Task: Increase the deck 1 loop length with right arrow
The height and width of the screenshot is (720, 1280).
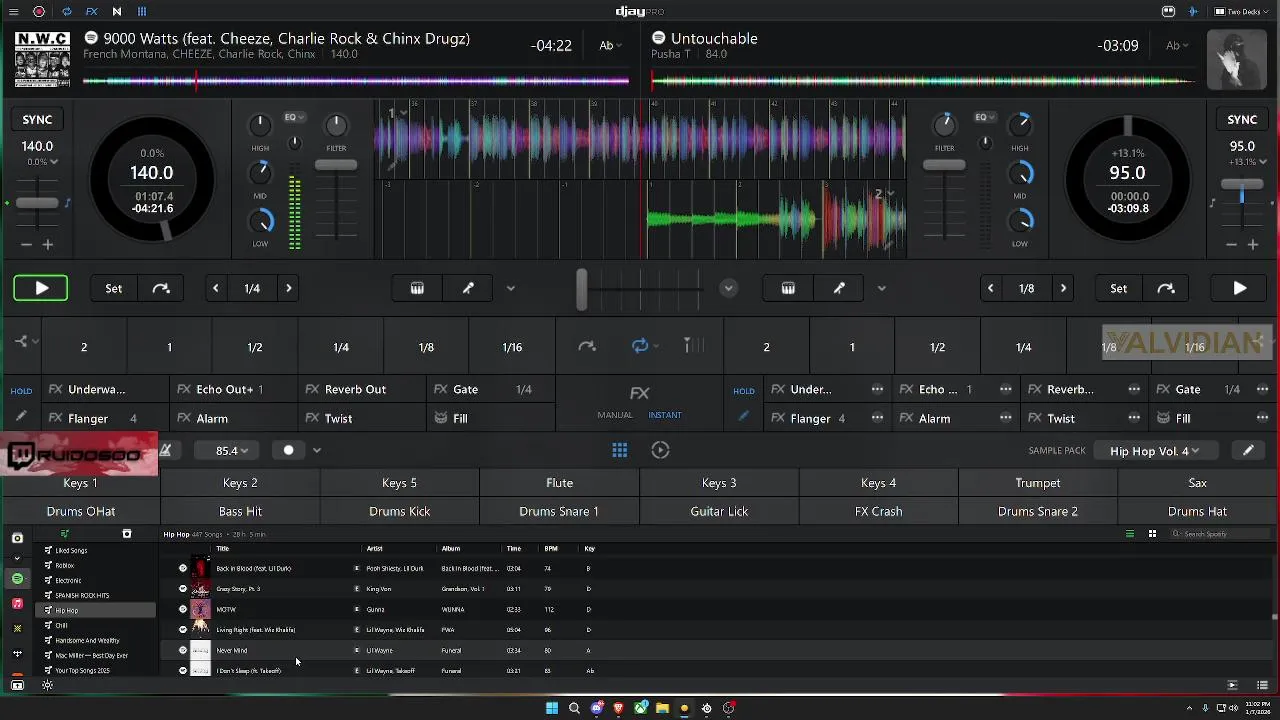Action: pyautogui.click(x=289, y=288)
